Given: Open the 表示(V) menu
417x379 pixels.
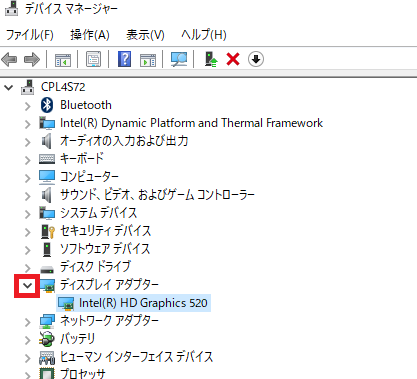Looking at the screenshot, I should point(145,35).
